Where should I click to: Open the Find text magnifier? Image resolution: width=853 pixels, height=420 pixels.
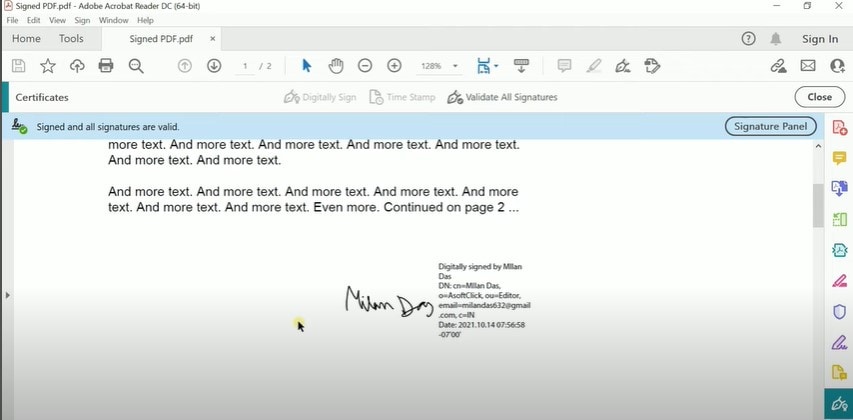click(136, 66)
